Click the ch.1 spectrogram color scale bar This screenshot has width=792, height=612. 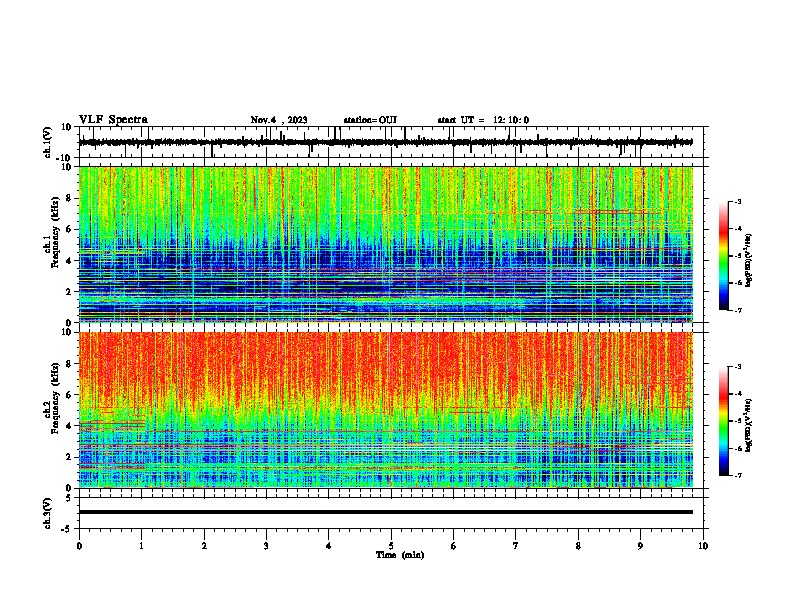723,256
